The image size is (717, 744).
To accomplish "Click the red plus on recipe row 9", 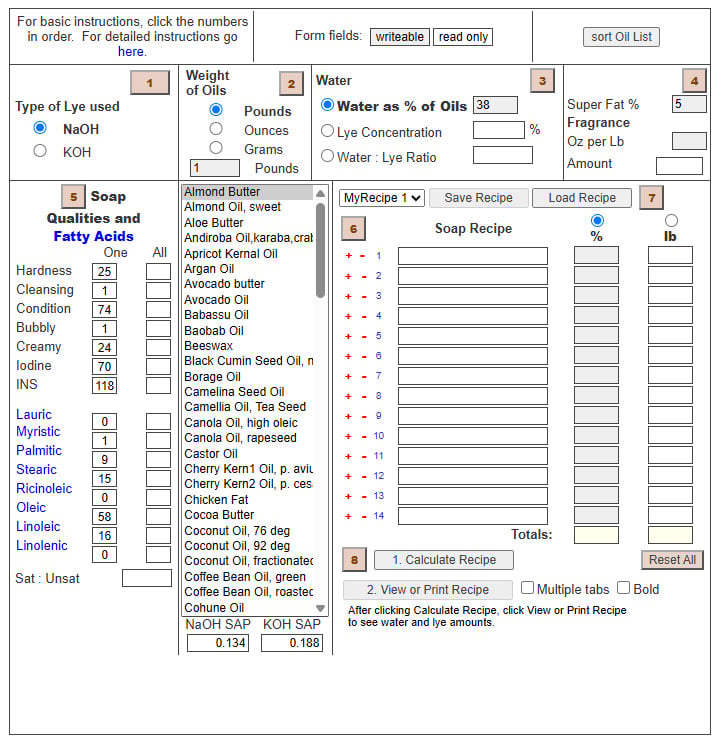I will 349,416.
